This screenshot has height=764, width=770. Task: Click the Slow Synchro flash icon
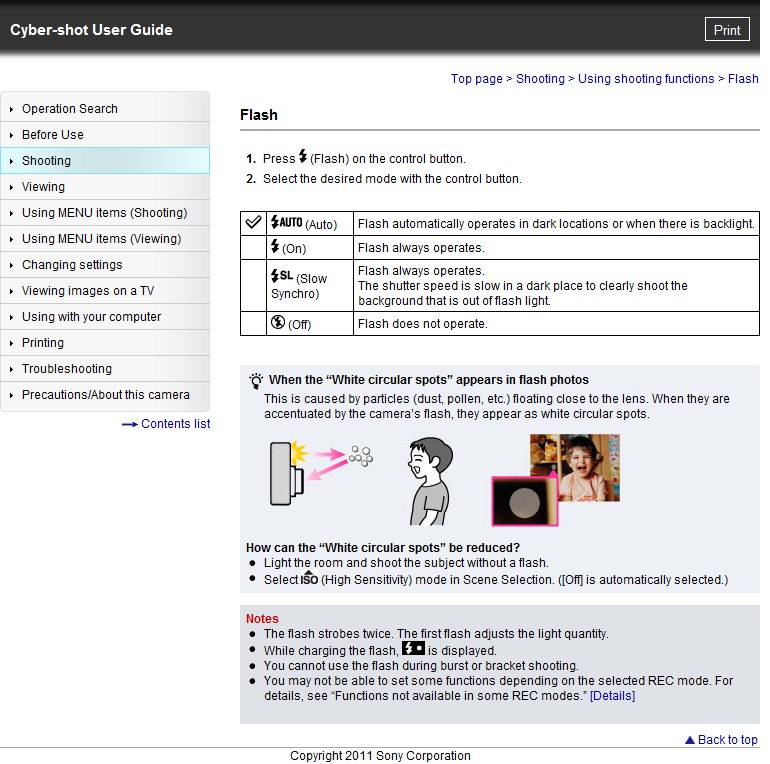tap(282, 276)
